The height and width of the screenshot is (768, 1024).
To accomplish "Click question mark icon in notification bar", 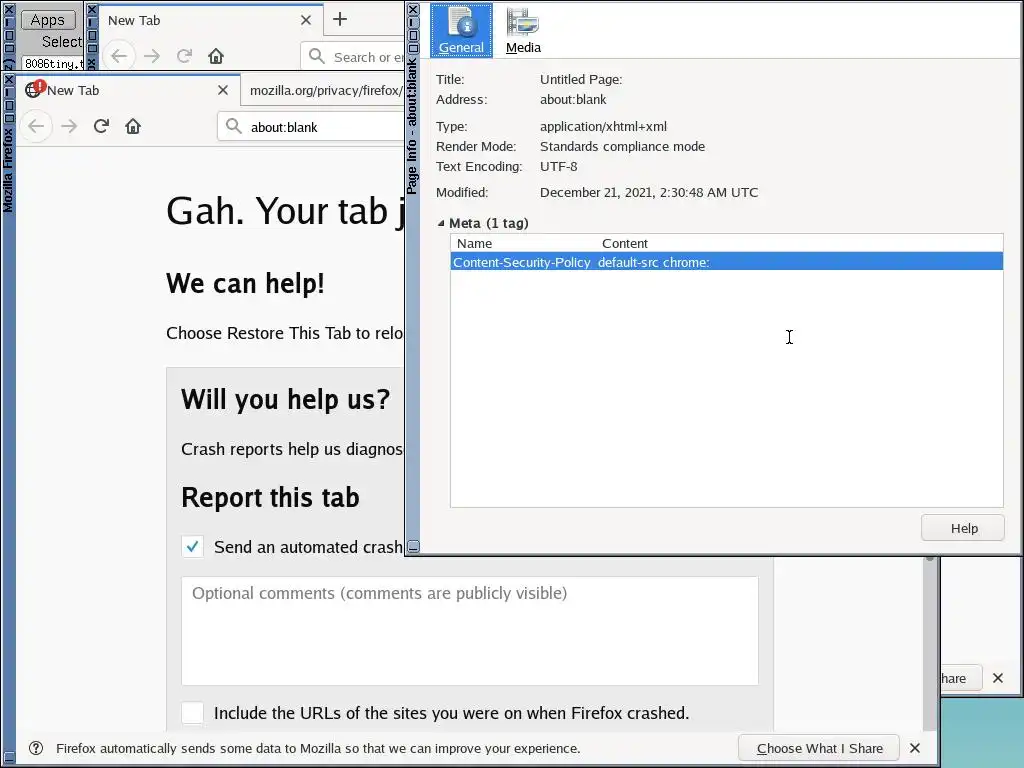I will click(37, 748).
